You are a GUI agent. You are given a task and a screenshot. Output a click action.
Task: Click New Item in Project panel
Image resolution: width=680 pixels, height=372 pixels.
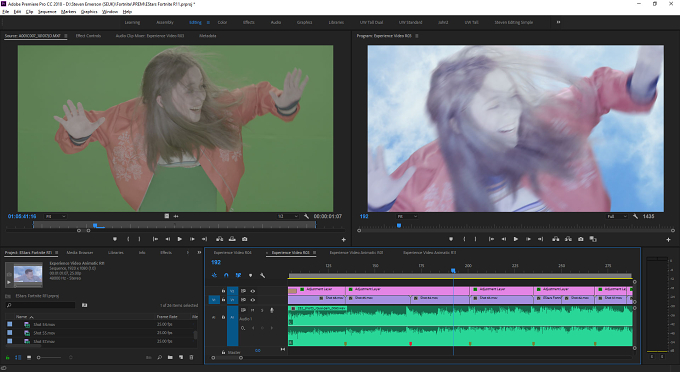pyautogui.click(x=180, y=357)
